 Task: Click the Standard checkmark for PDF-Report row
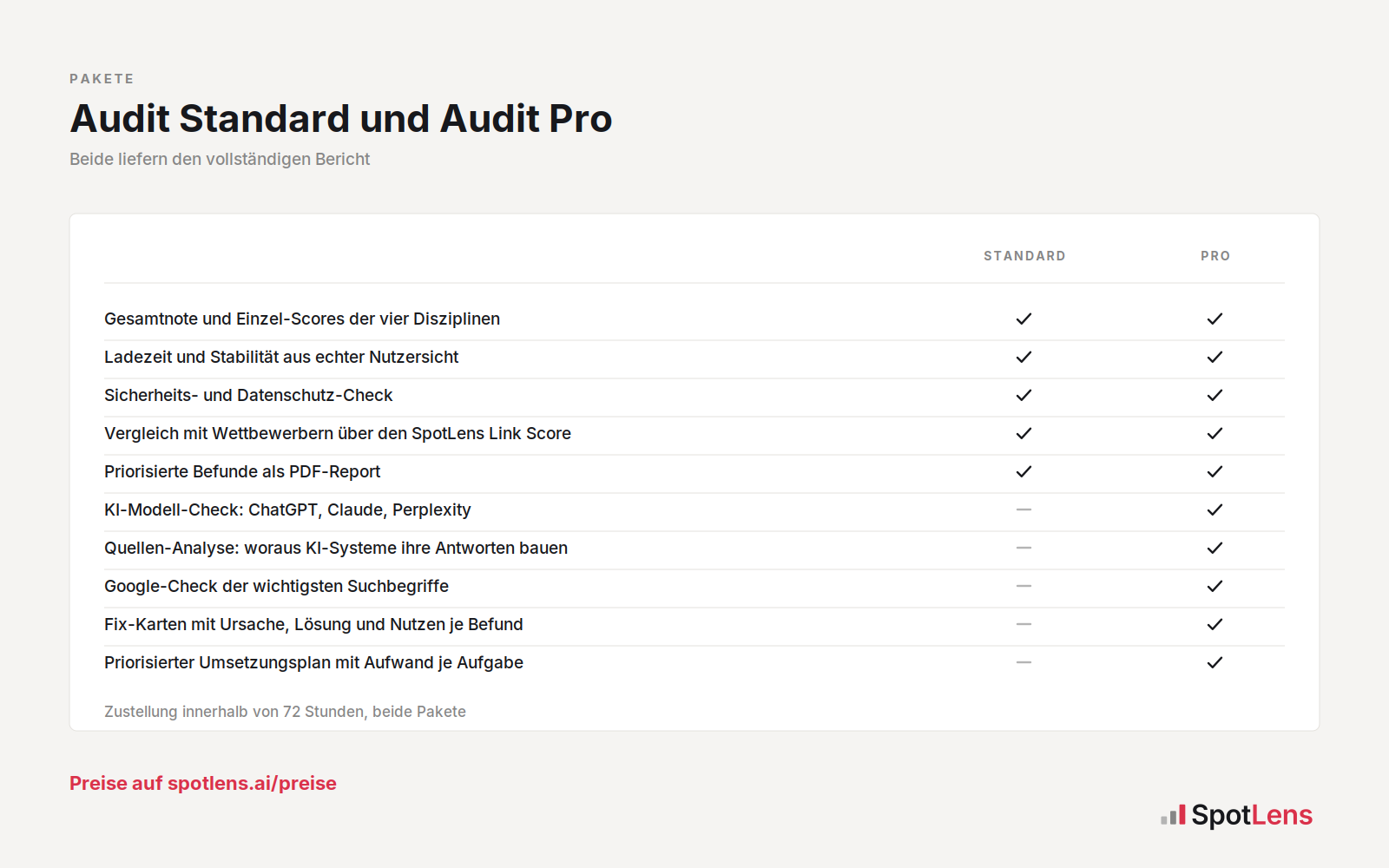[1024, 471]
